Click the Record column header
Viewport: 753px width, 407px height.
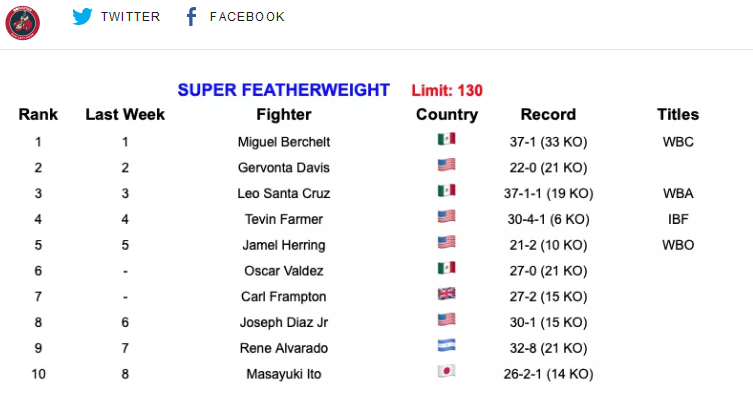click(548, 114)
